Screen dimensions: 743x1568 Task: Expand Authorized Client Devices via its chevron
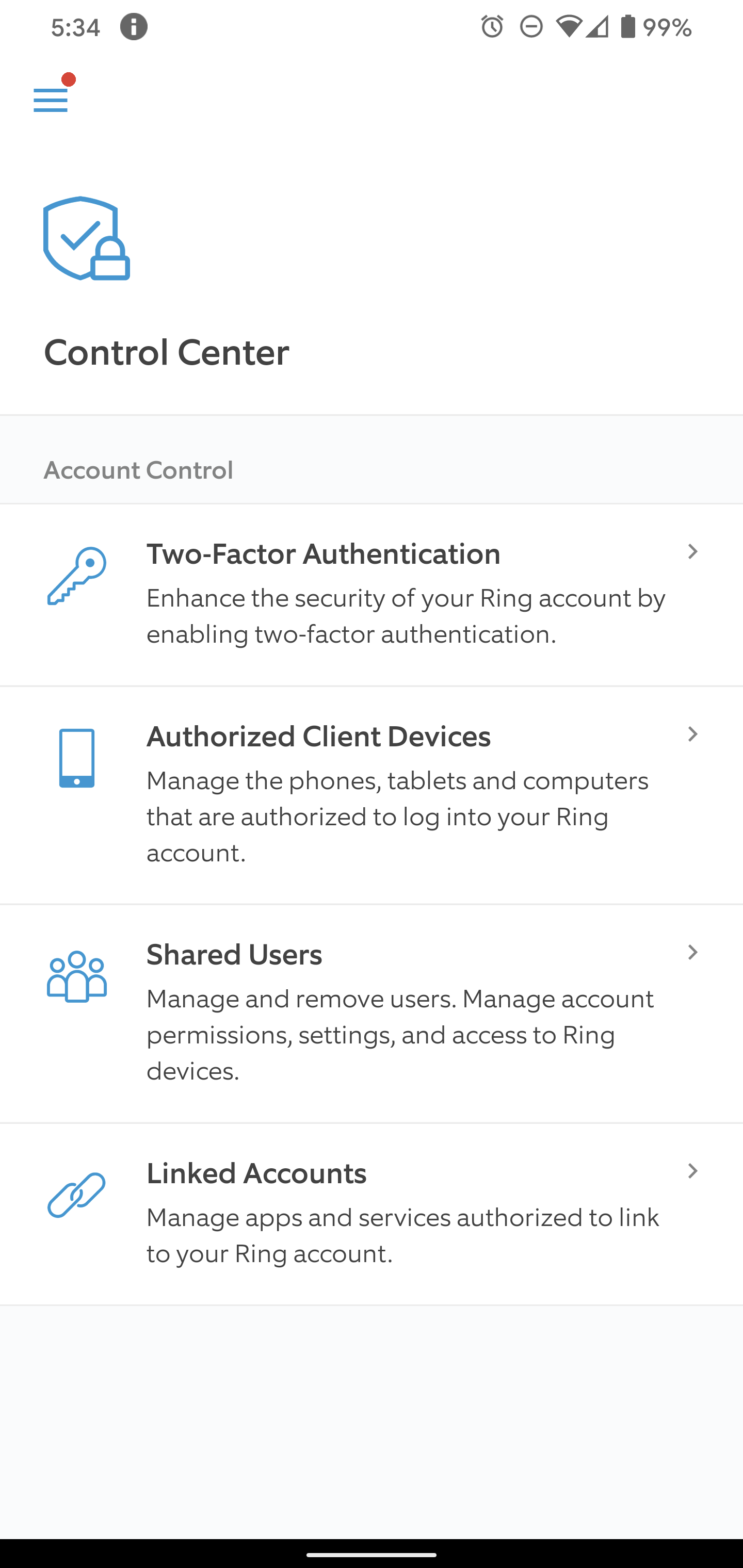(692, 734)
